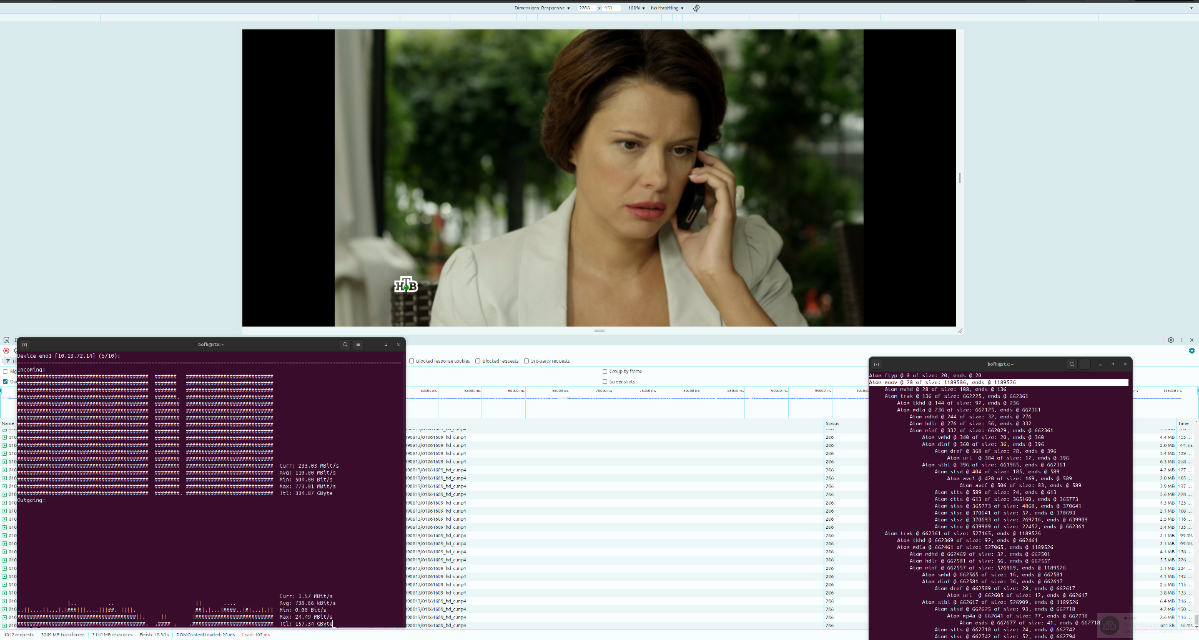
Task: Click the viewport corner resize handle
Action: click(960, 330)
